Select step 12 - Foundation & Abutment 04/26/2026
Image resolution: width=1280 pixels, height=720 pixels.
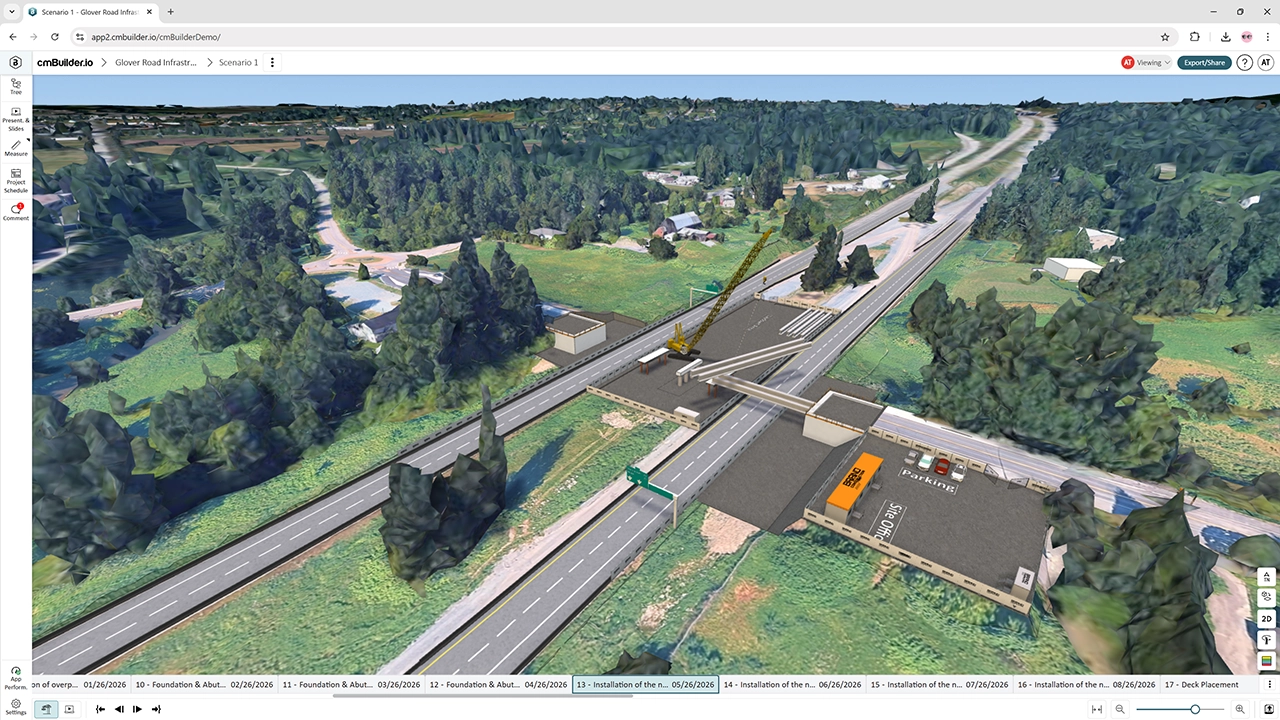[x=499, y=685]
